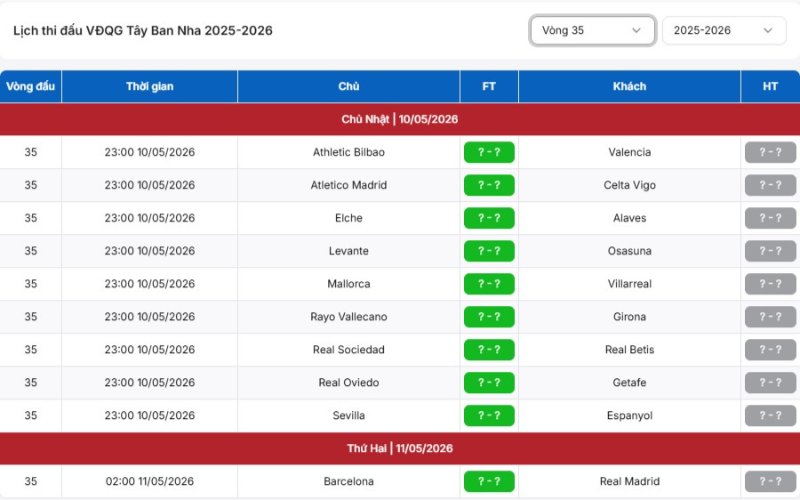800x500 pixels.
Task: Select home team Mallorca
Action: coord(348,284)
